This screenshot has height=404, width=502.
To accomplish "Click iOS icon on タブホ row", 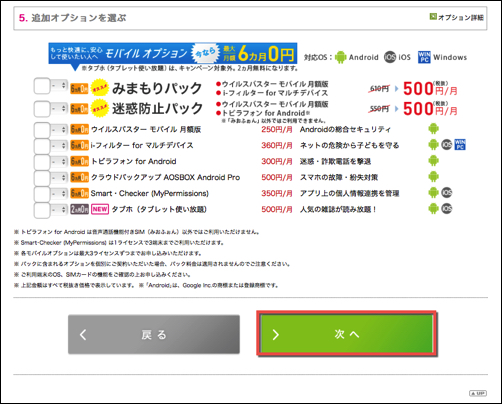I will [x=447, y=209].
